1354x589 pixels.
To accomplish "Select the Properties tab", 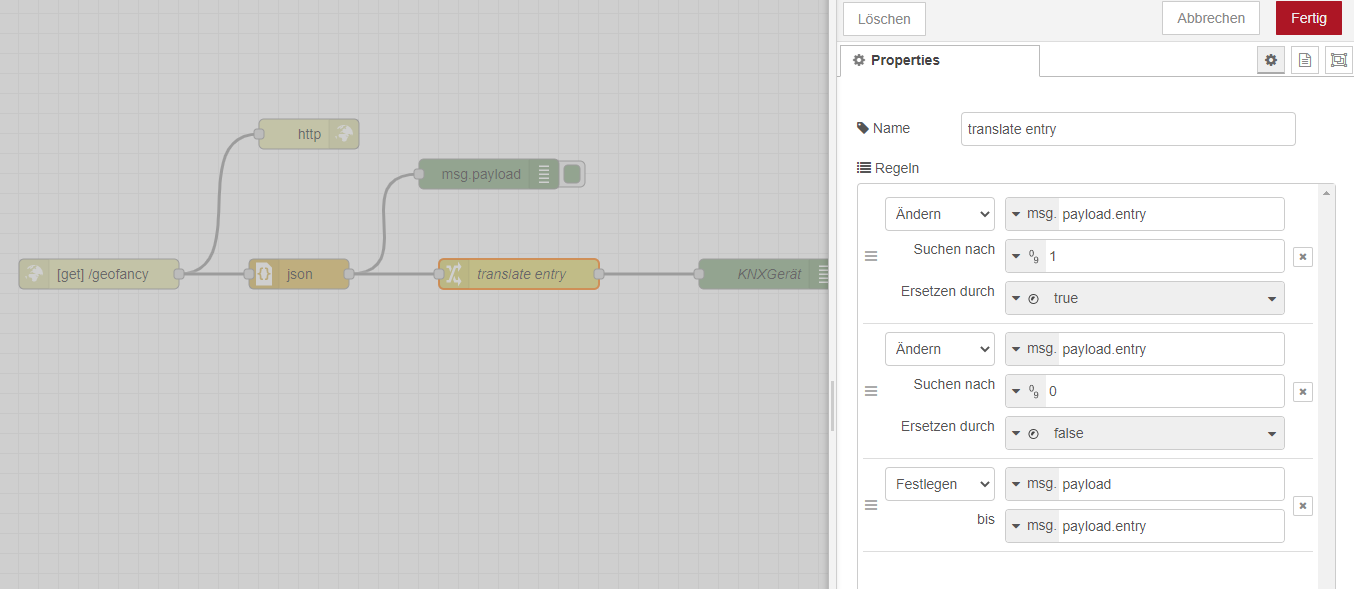I will tap(939, 60).
